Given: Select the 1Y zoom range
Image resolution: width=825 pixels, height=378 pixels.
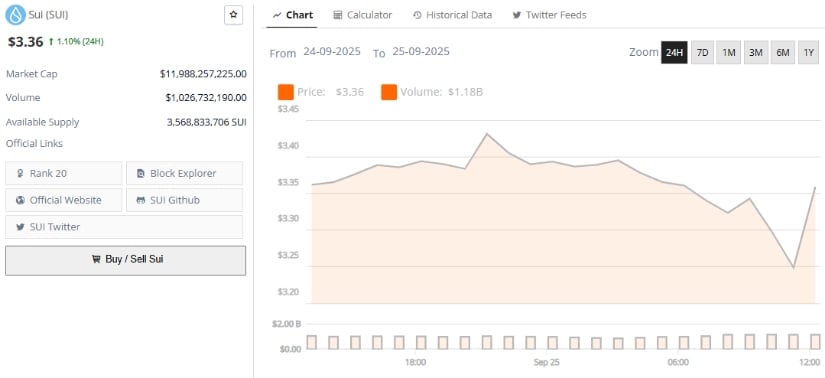Looking at the screenshot, I should 809,52.
